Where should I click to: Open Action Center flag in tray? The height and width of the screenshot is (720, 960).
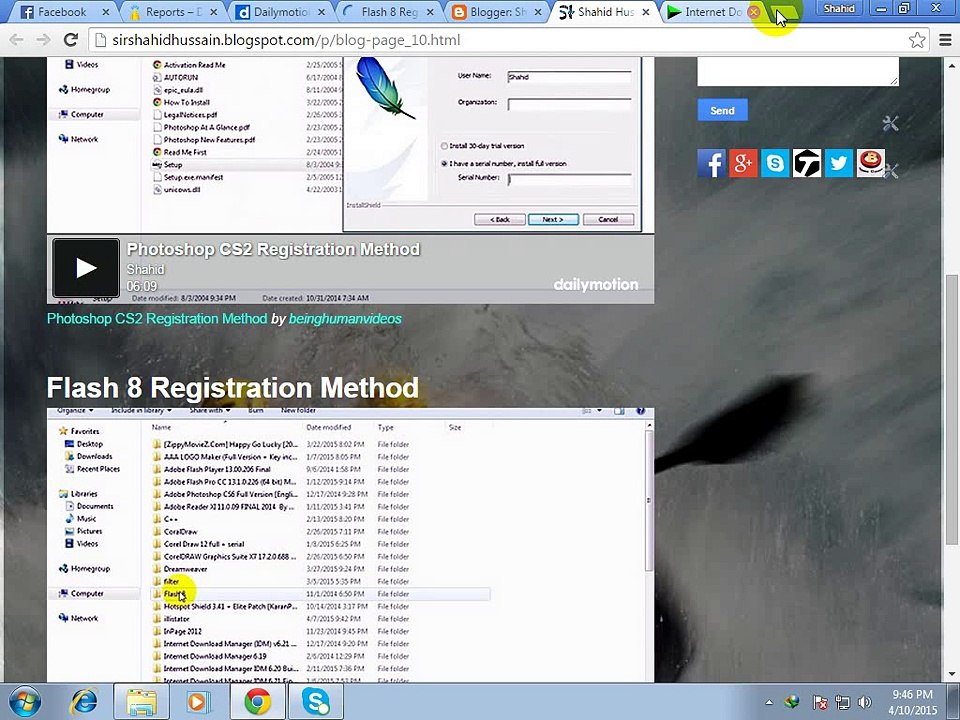820,702
